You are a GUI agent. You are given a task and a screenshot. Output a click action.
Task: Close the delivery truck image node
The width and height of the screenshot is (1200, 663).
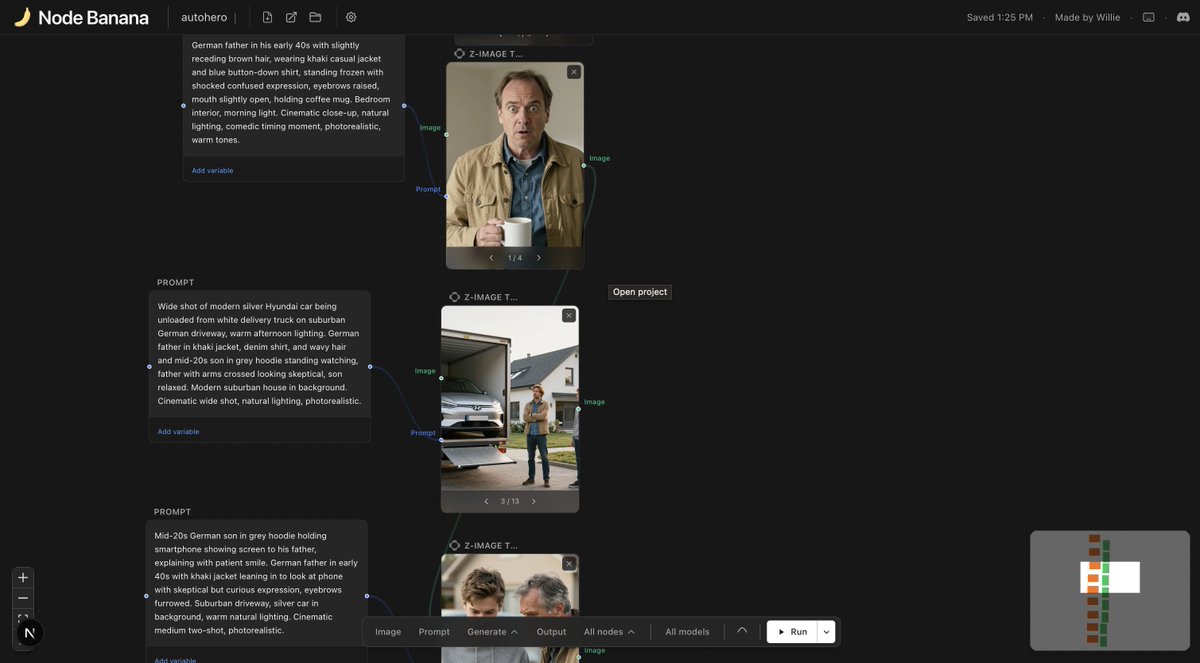coord(569,315)
